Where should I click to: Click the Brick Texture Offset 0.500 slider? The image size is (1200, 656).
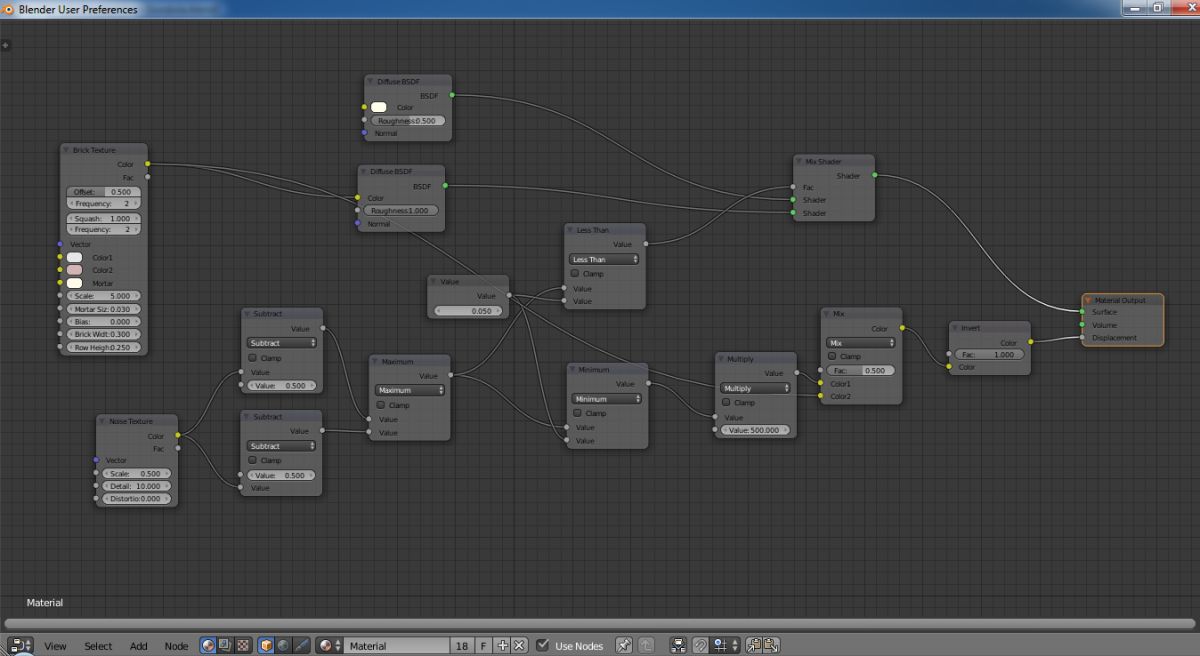[x=104, y=192]
